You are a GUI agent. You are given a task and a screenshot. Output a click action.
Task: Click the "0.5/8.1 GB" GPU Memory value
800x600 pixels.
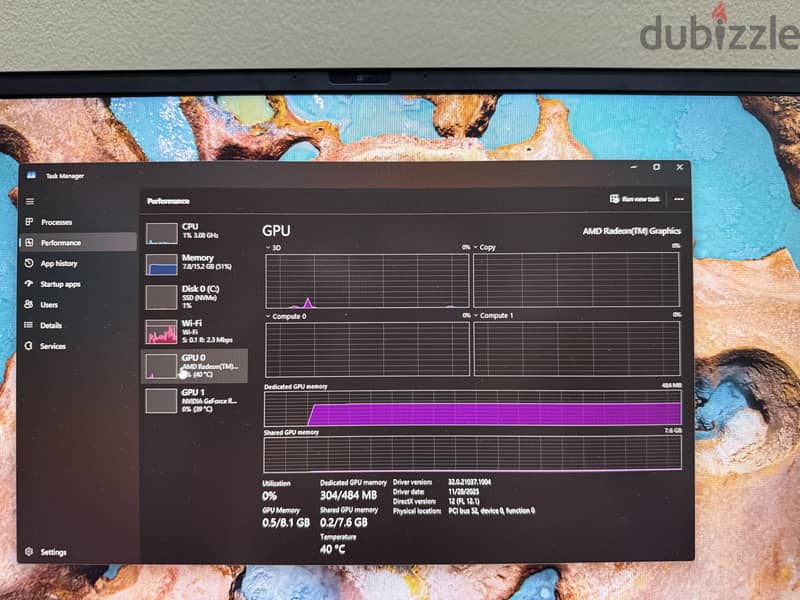(286, 522)
